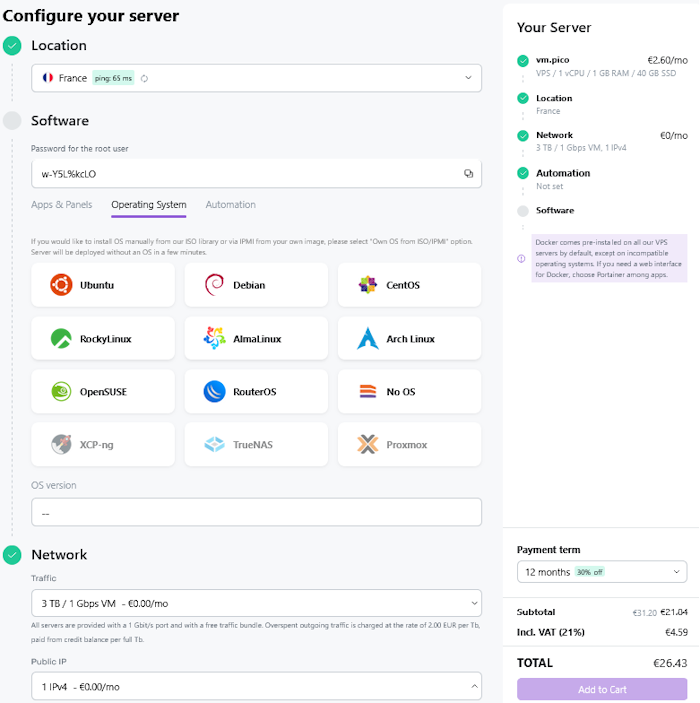
Task: Copy the root password with the copy icon
Action: (x=468, y=174)
